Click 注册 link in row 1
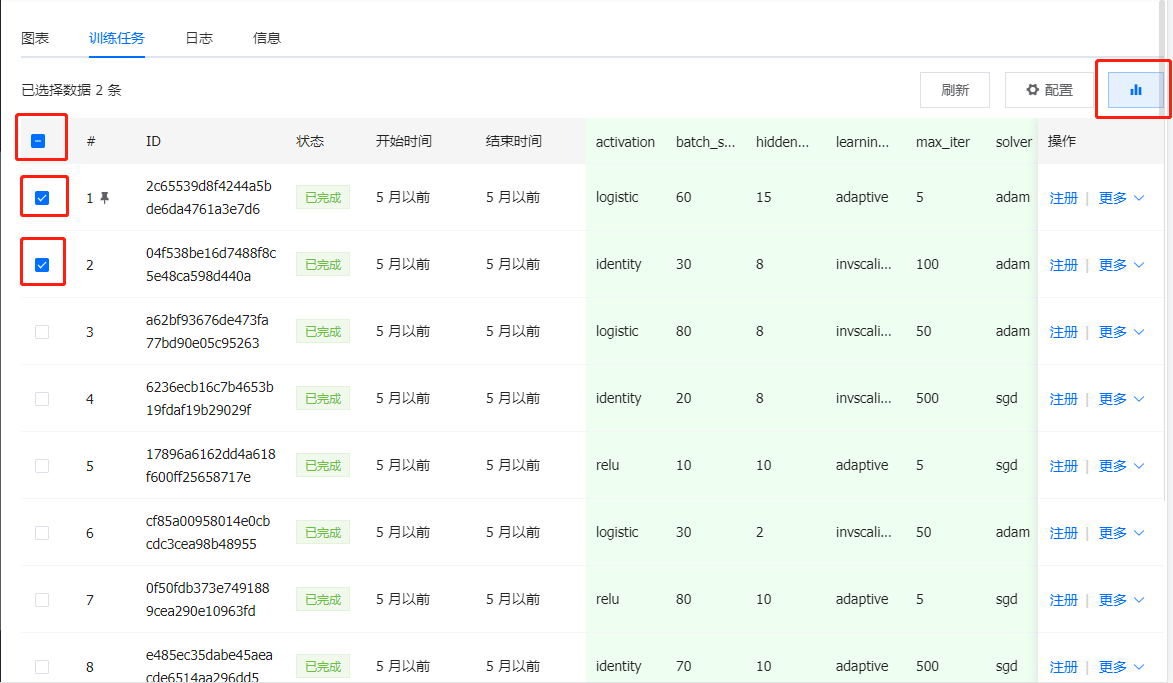The width and height of the screenshot is (1173, 683). (x=1063, y=197)
